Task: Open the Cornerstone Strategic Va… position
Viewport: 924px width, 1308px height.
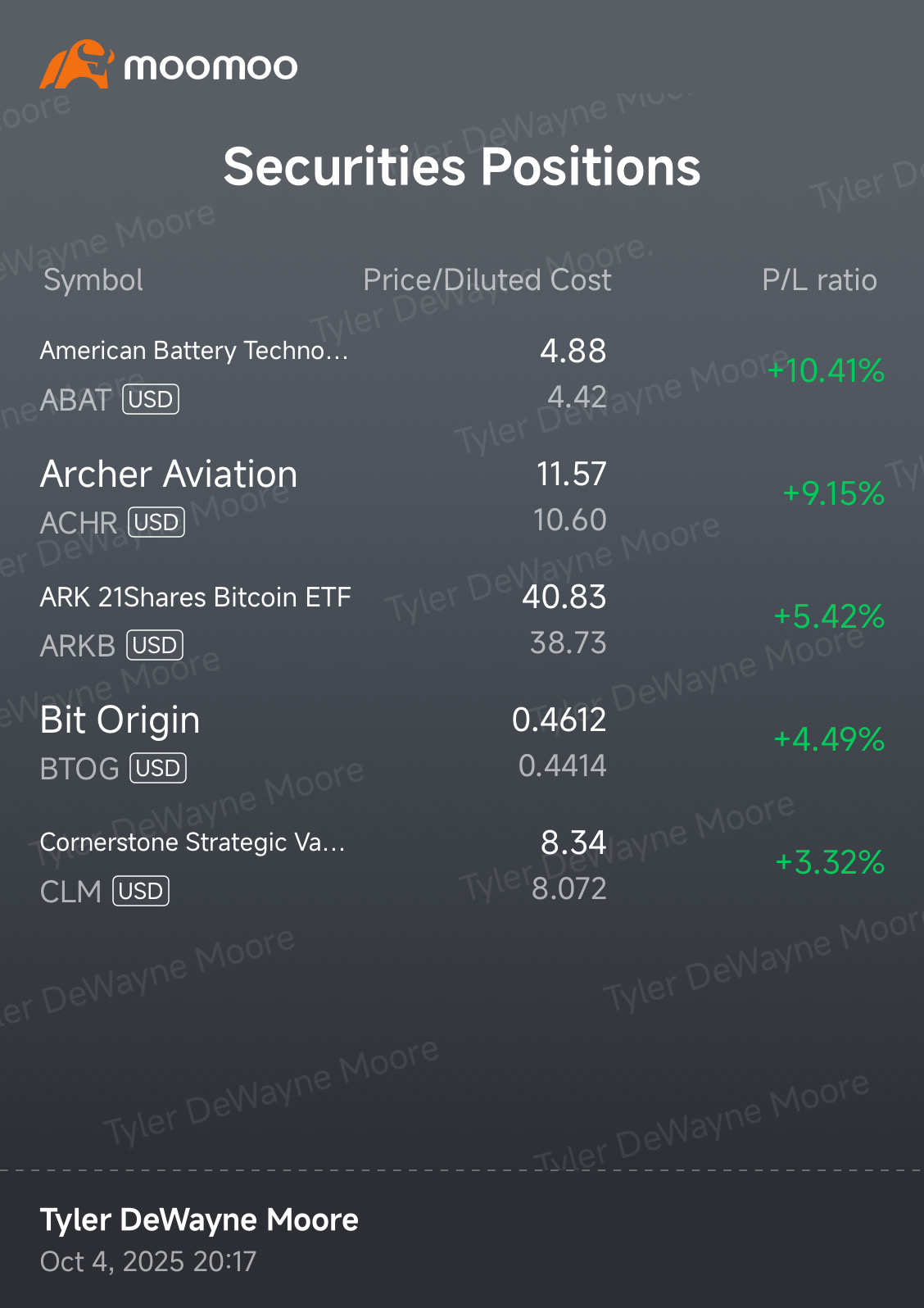Action: click(x=192, y=842)
